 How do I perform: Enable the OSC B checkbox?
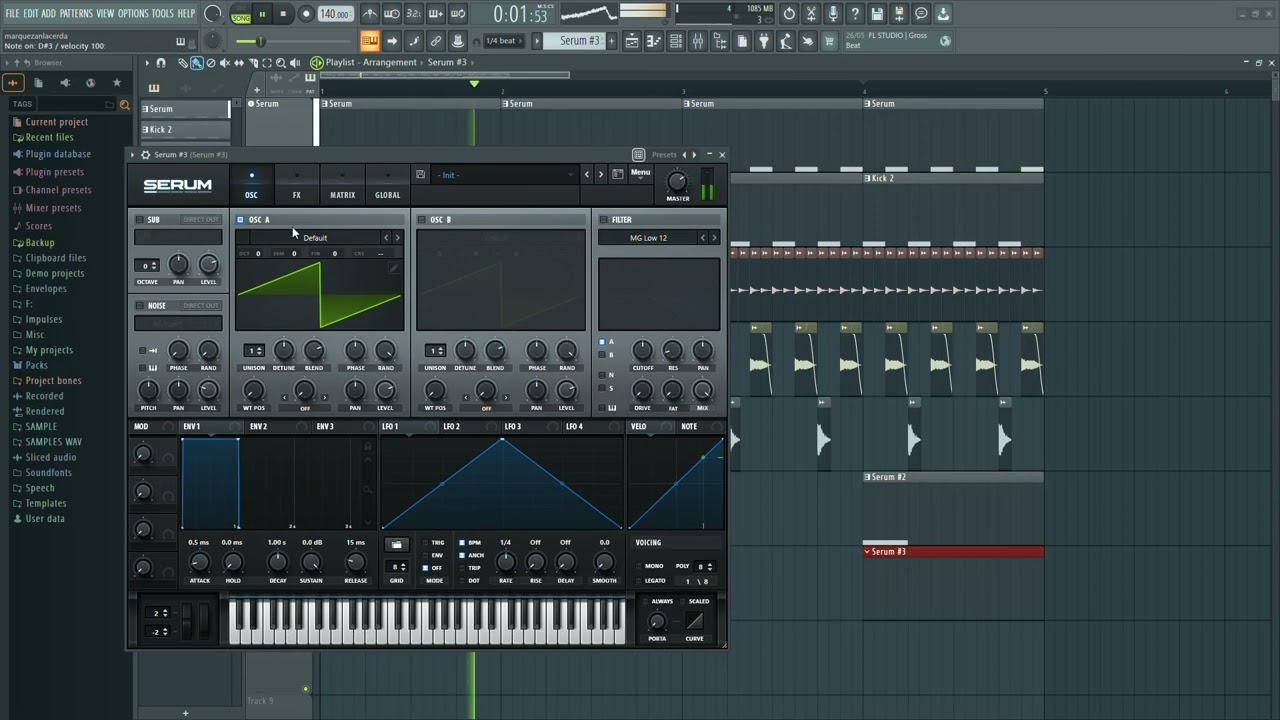(x=422, y=219)
